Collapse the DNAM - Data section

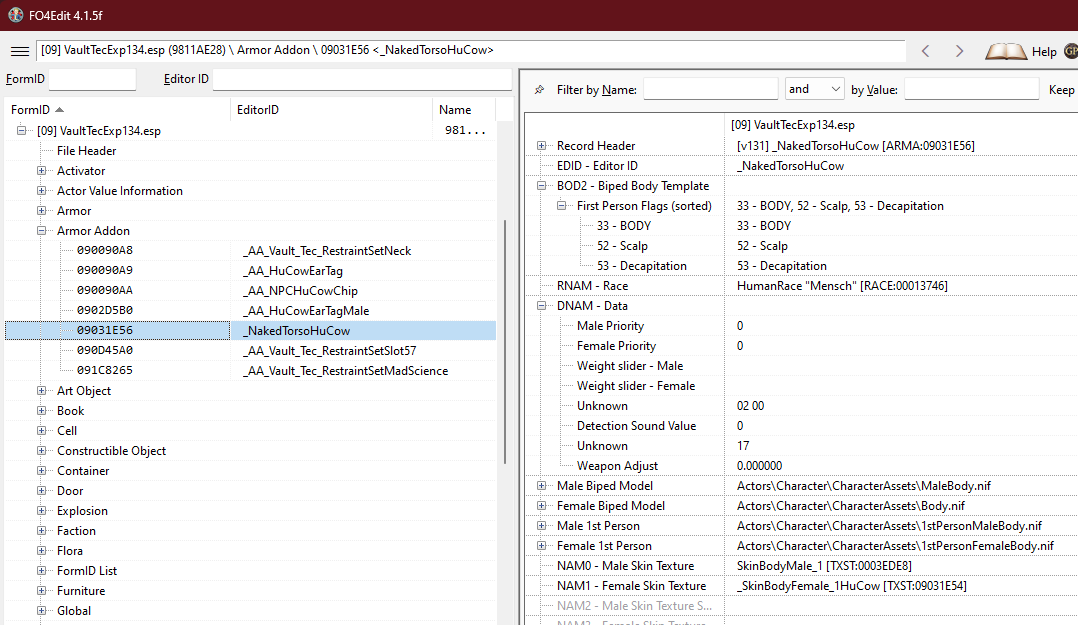542,305
